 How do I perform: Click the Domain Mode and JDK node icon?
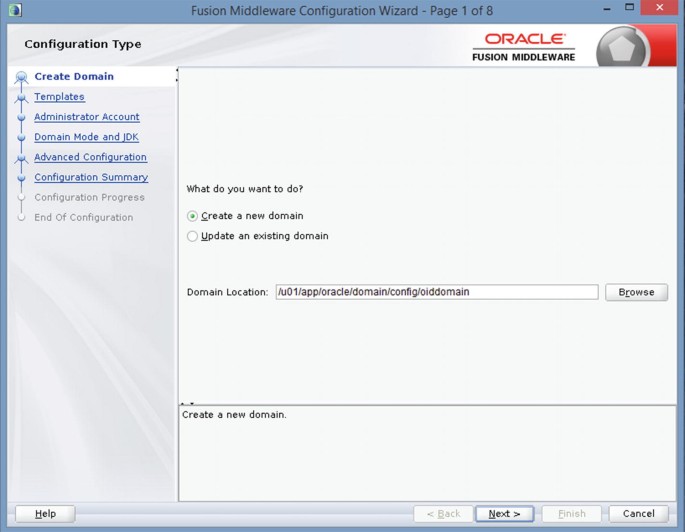pos(21,137)
